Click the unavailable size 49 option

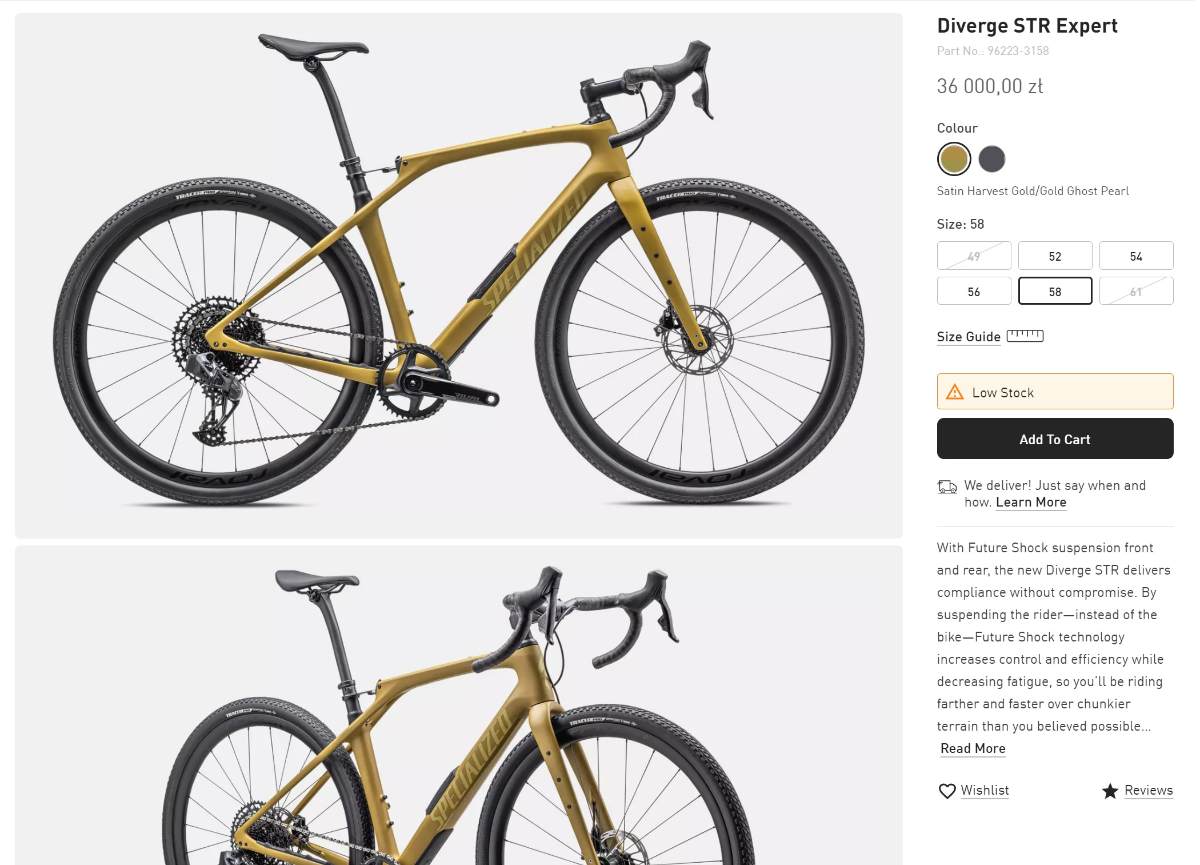[x=974, y=256]
